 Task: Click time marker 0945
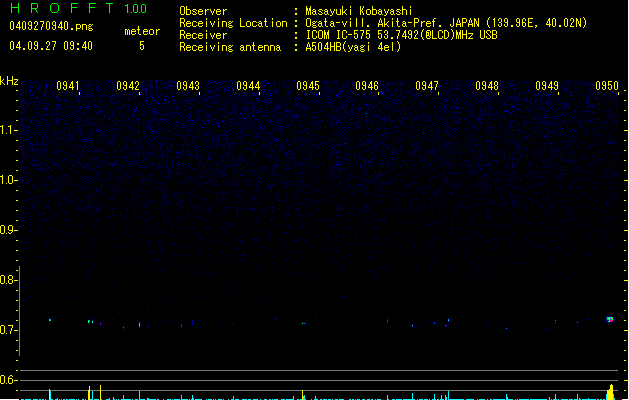tap(308, 86)
